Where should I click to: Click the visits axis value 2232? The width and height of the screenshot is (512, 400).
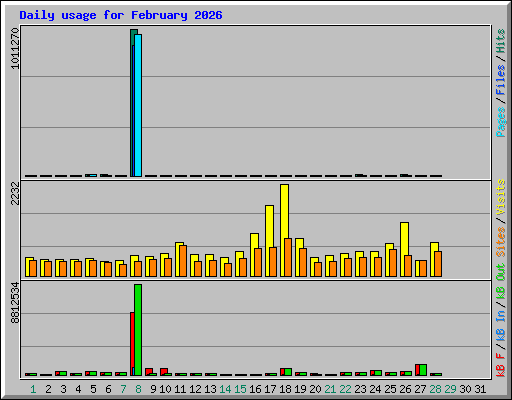pyautogui.click(x=15, y=194)
